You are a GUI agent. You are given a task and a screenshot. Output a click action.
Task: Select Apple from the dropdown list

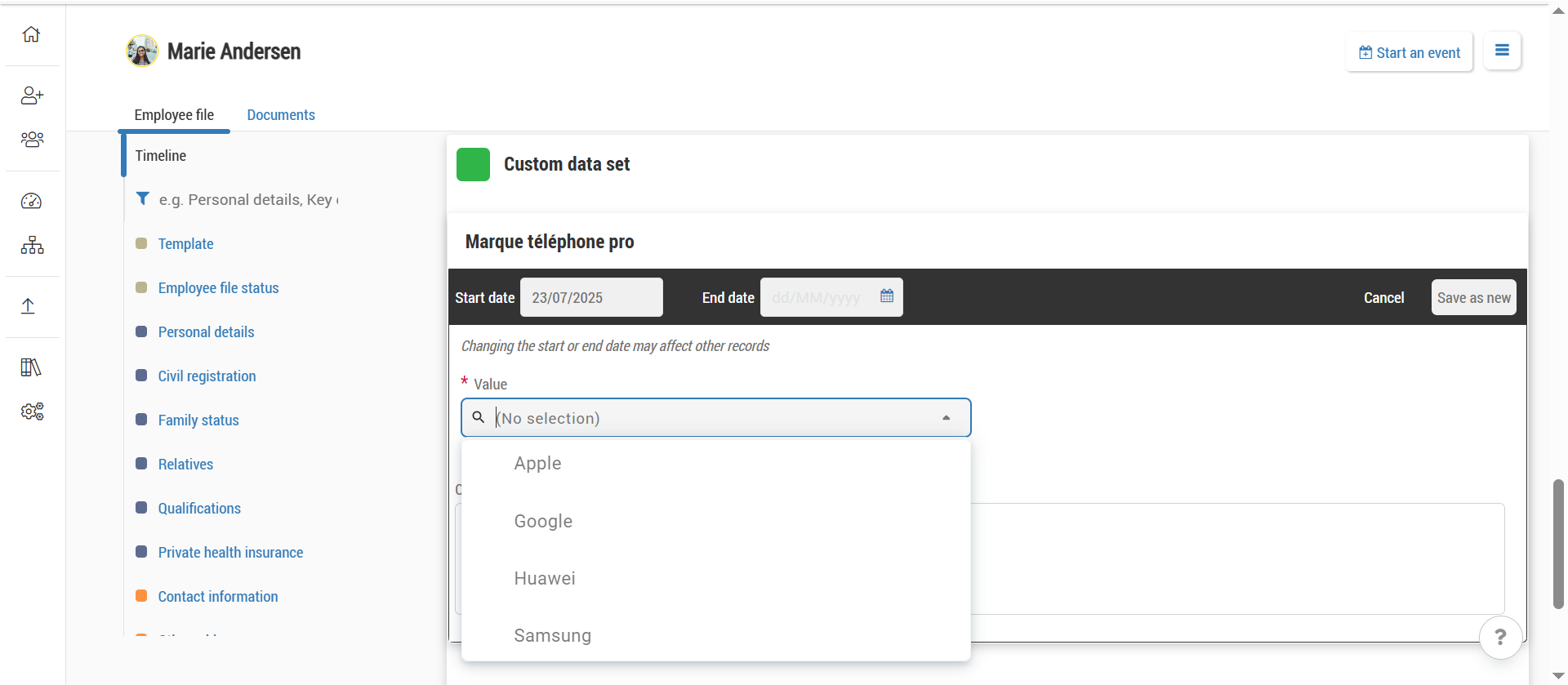point(537,464)
